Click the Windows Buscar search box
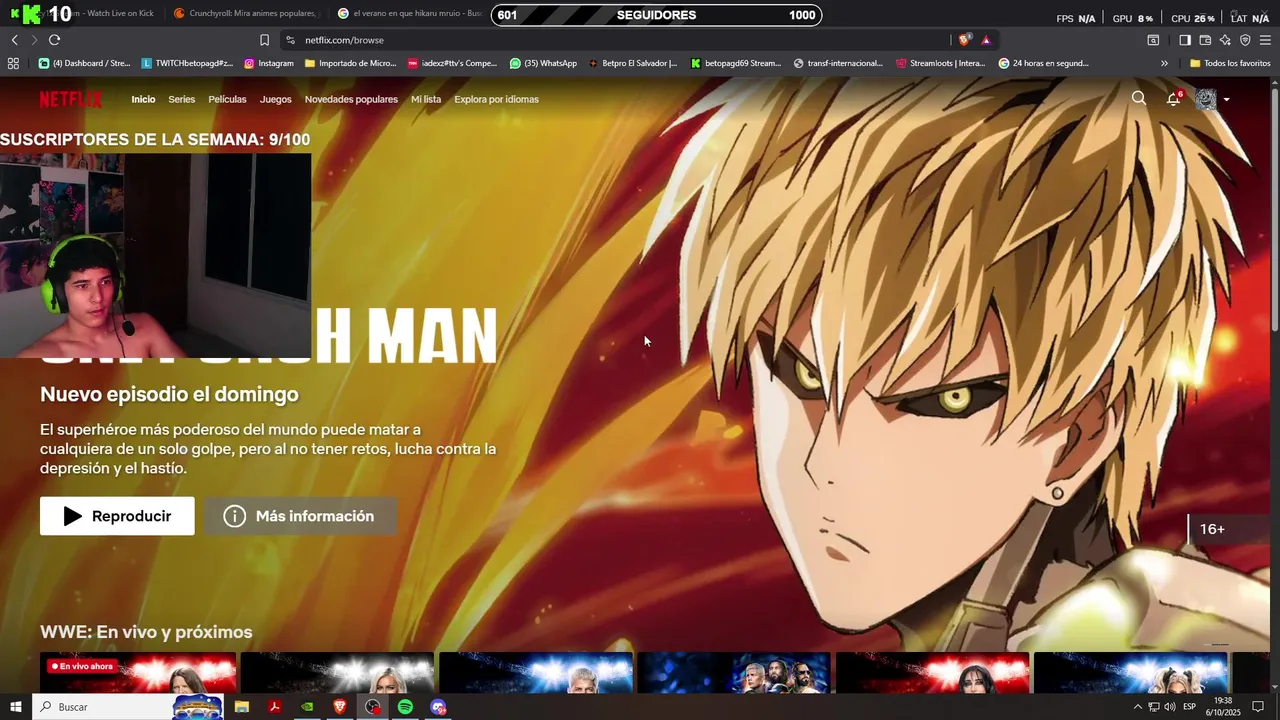 click(x=128, y=707)
